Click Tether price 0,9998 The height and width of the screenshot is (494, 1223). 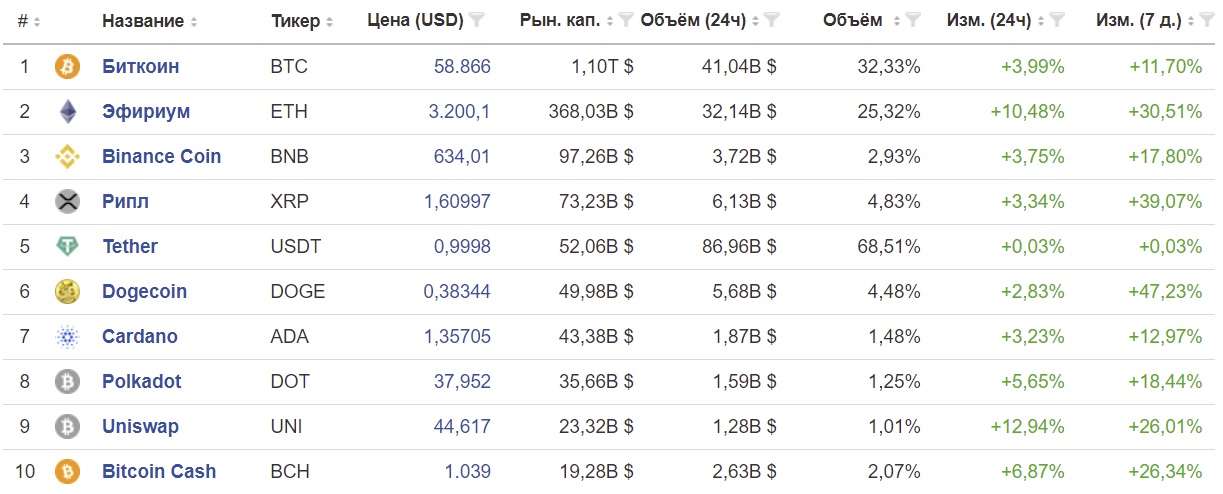(462, 247)
